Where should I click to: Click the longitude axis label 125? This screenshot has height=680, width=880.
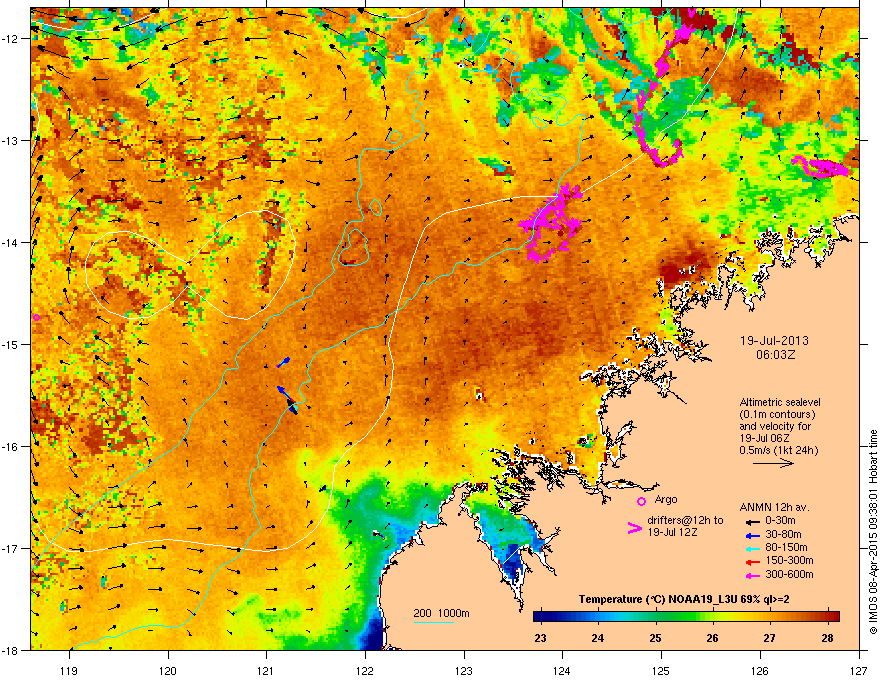click(x=661, y=670)
